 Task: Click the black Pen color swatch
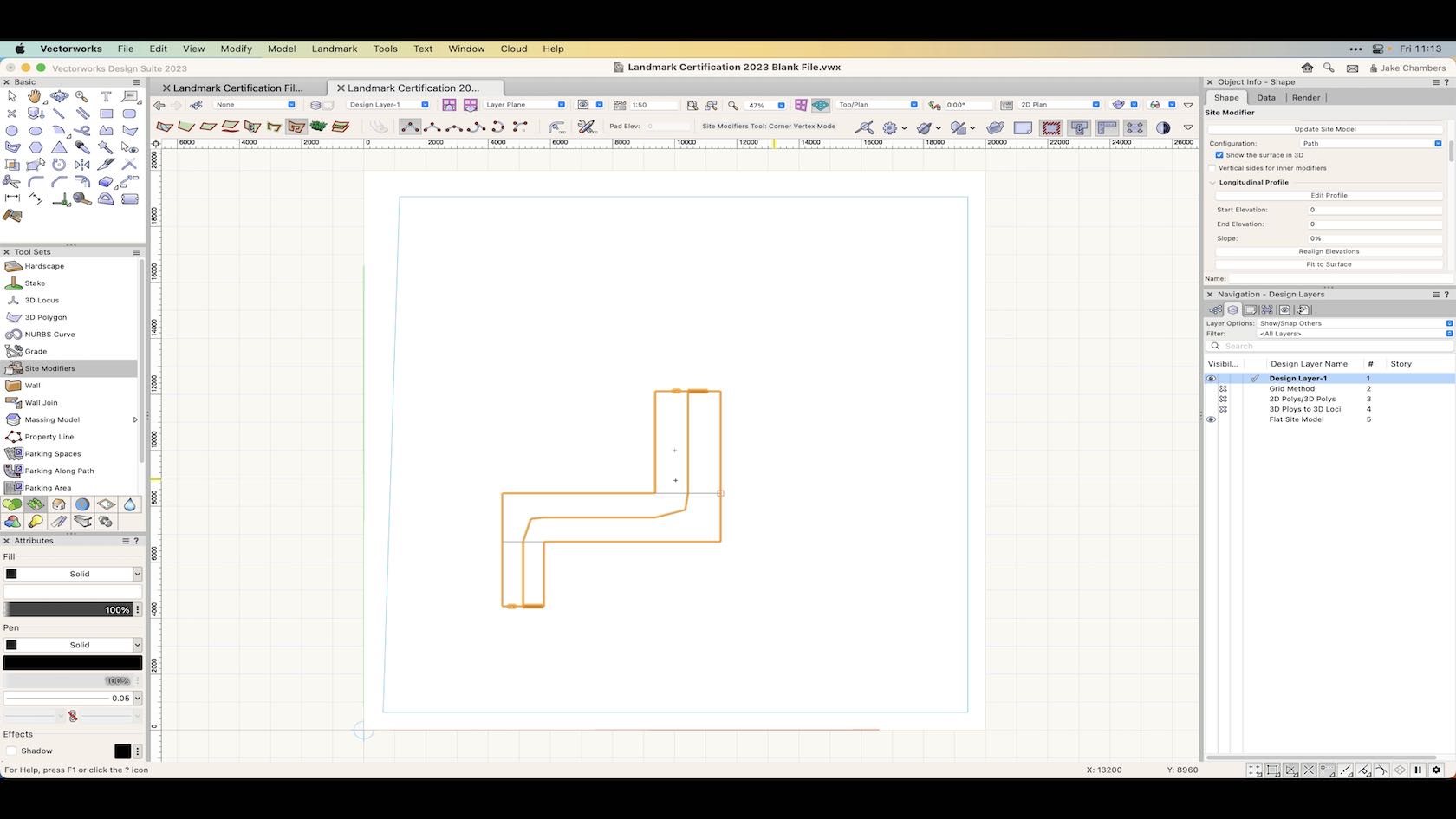tap(73, 662)
